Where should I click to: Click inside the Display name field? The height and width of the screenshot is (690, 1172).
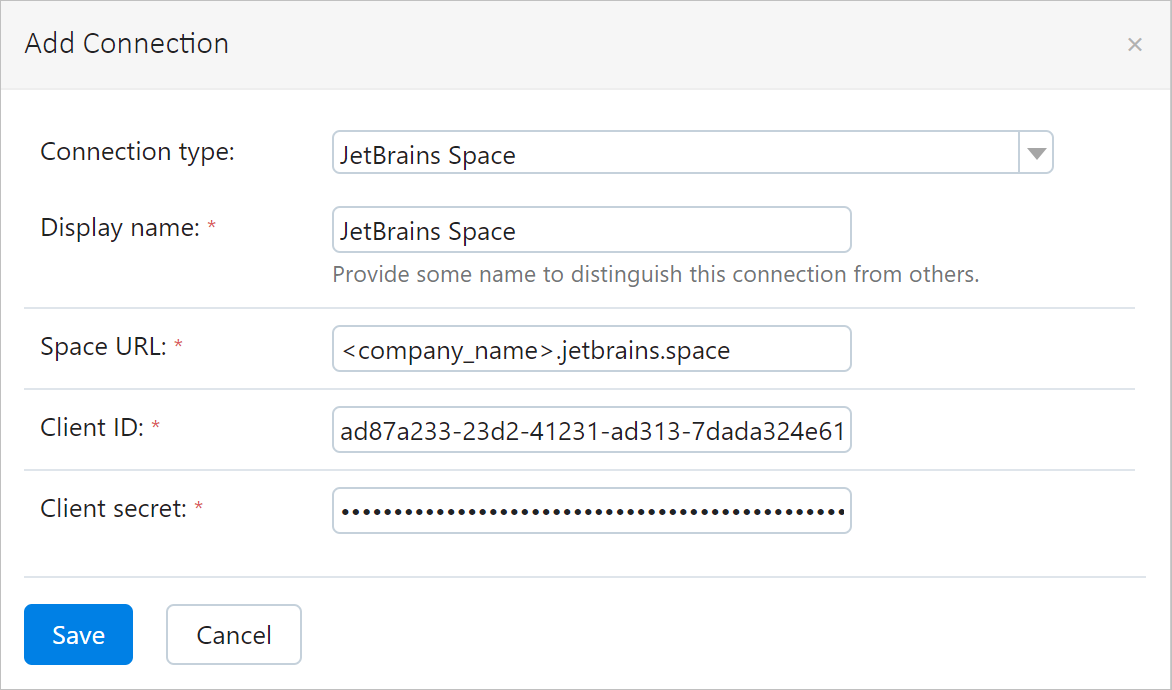(592, 229)
